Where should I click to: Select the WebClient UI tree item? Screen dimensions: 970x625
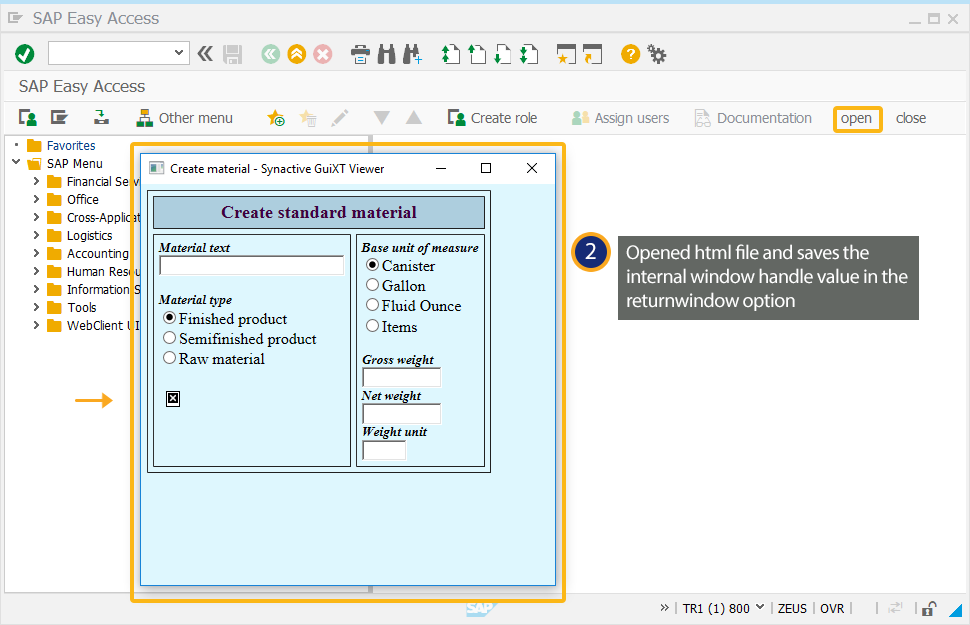[94, 325]
